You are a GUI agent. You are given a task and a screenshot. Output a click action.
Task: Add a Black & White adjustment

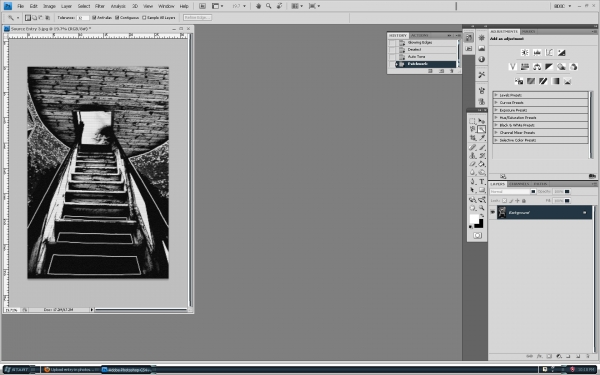click(549, 67)
